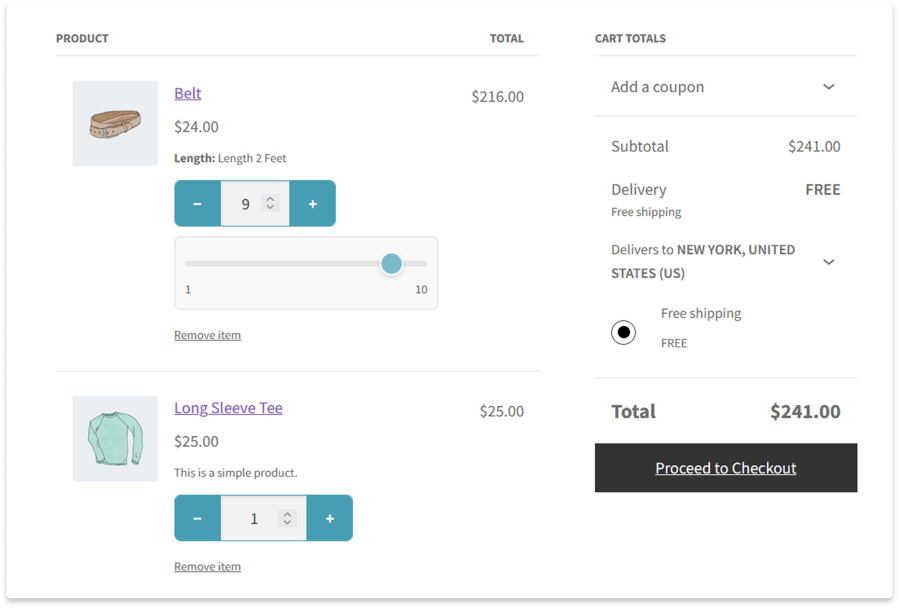Decrease Belt quantity with minus button
Viewport: 899px width, 608px height.
coord(197,204)
